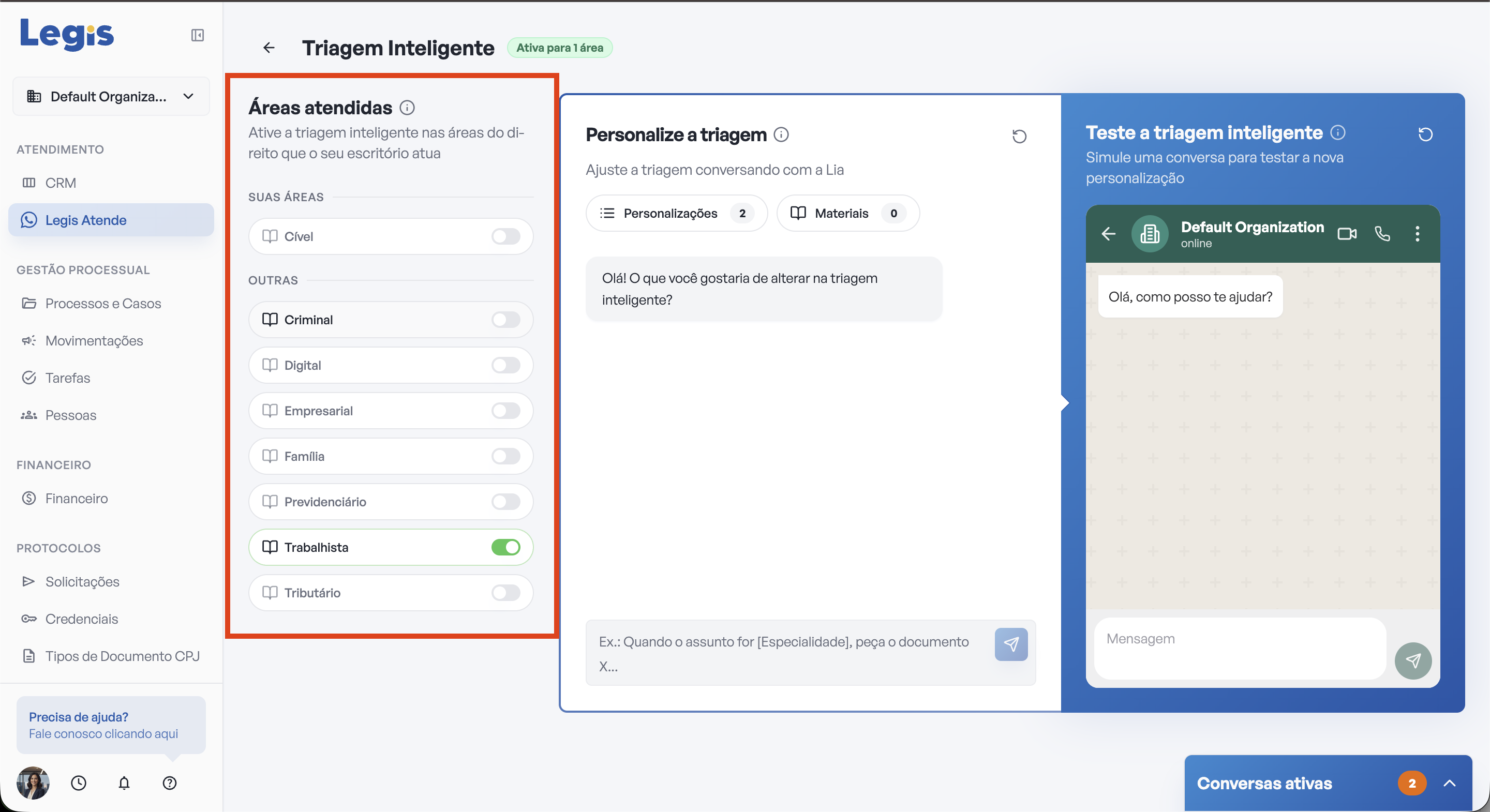Open info tooltip for Áreas atendidas
The width and height of the screenshot is (1490, 812).
(407, 108)
